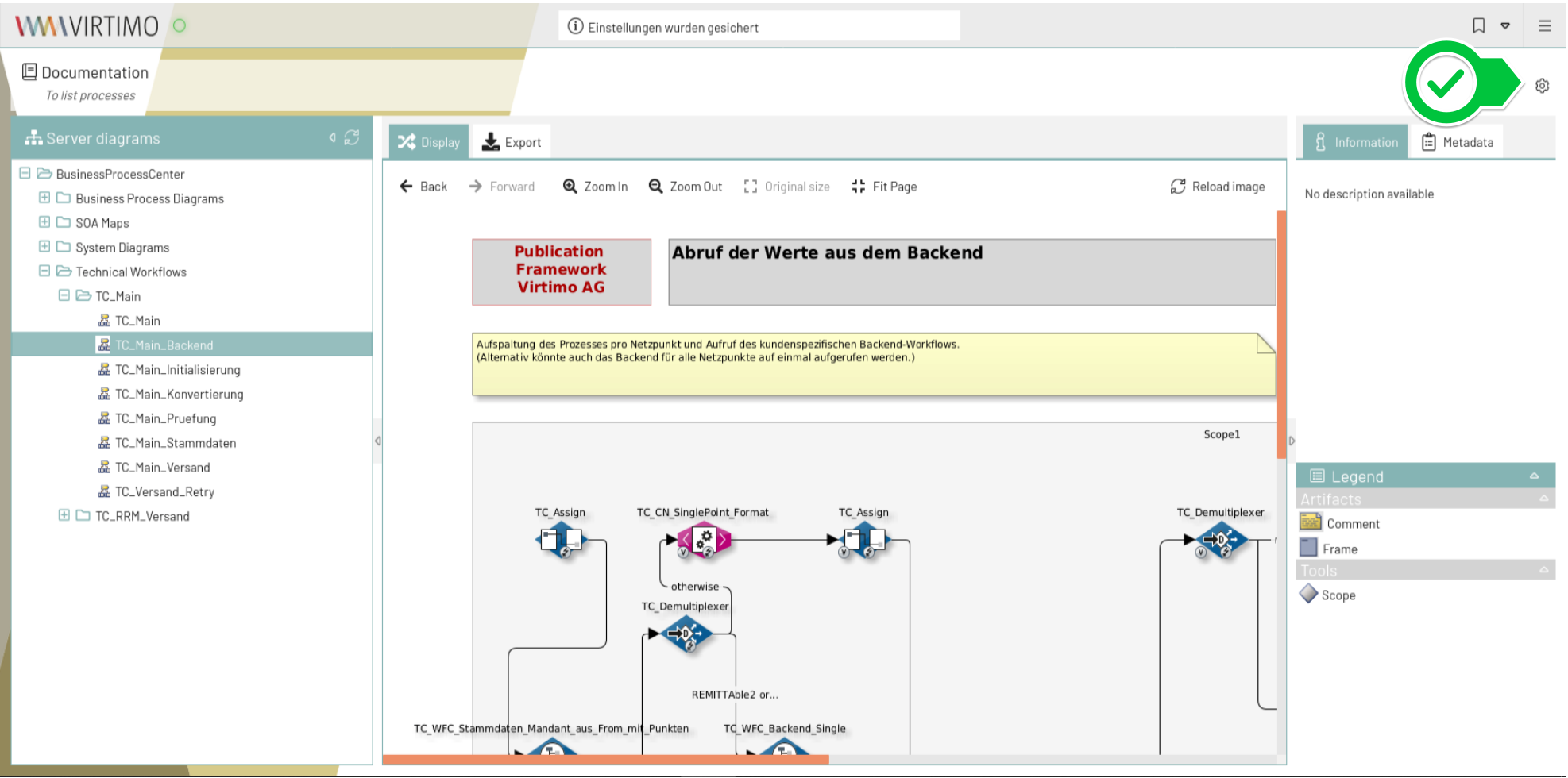Collapse the Server diagrams panel
The height and width of the screenshot is (778, 1568).
pos(333,137)
